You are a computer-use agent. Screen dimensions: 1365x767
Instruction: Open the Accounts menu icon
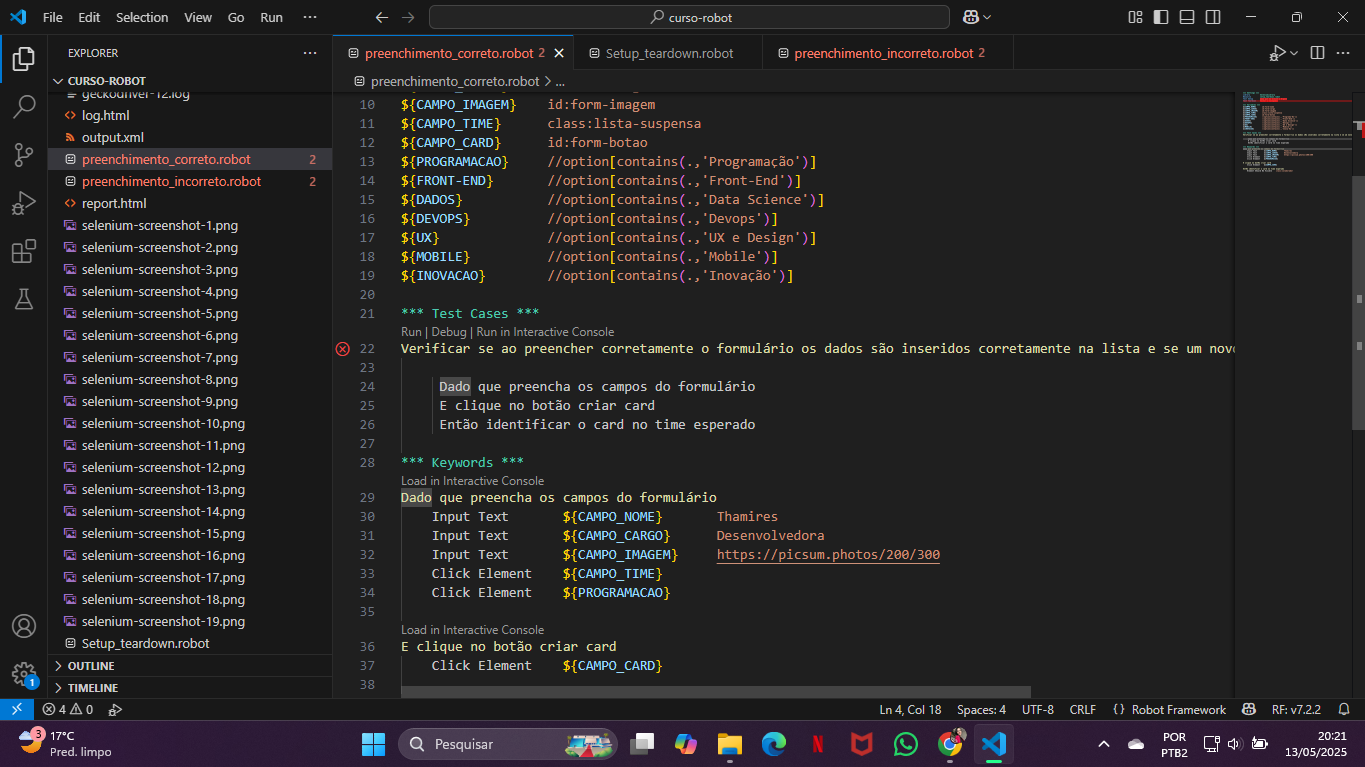pyautogui.click(x=24, y=626)
